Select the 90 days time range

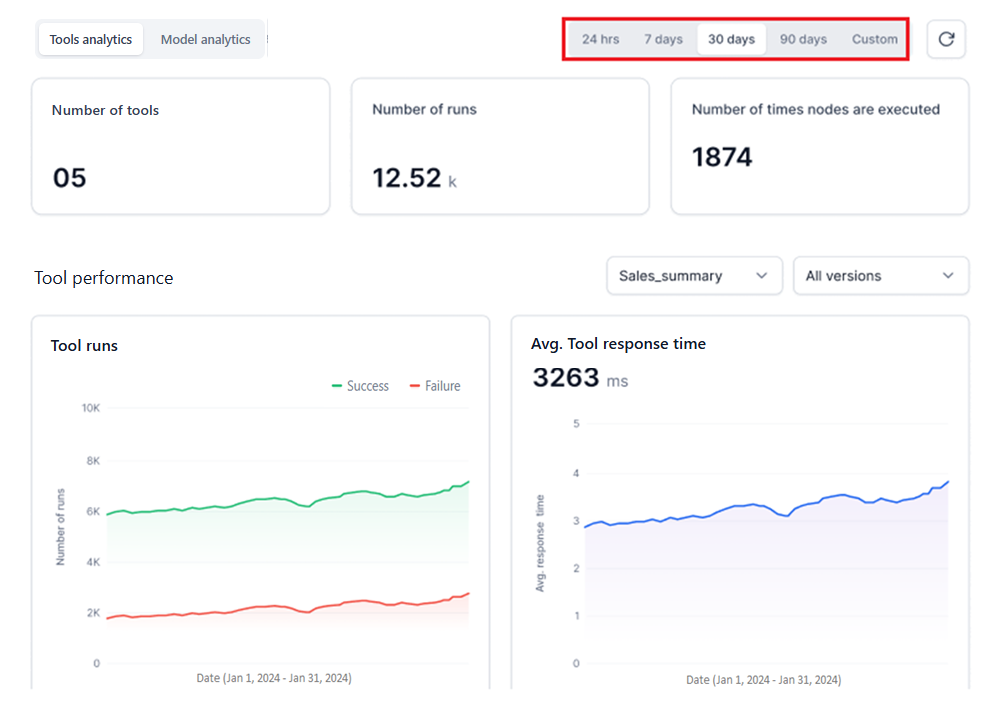point(803,39)
